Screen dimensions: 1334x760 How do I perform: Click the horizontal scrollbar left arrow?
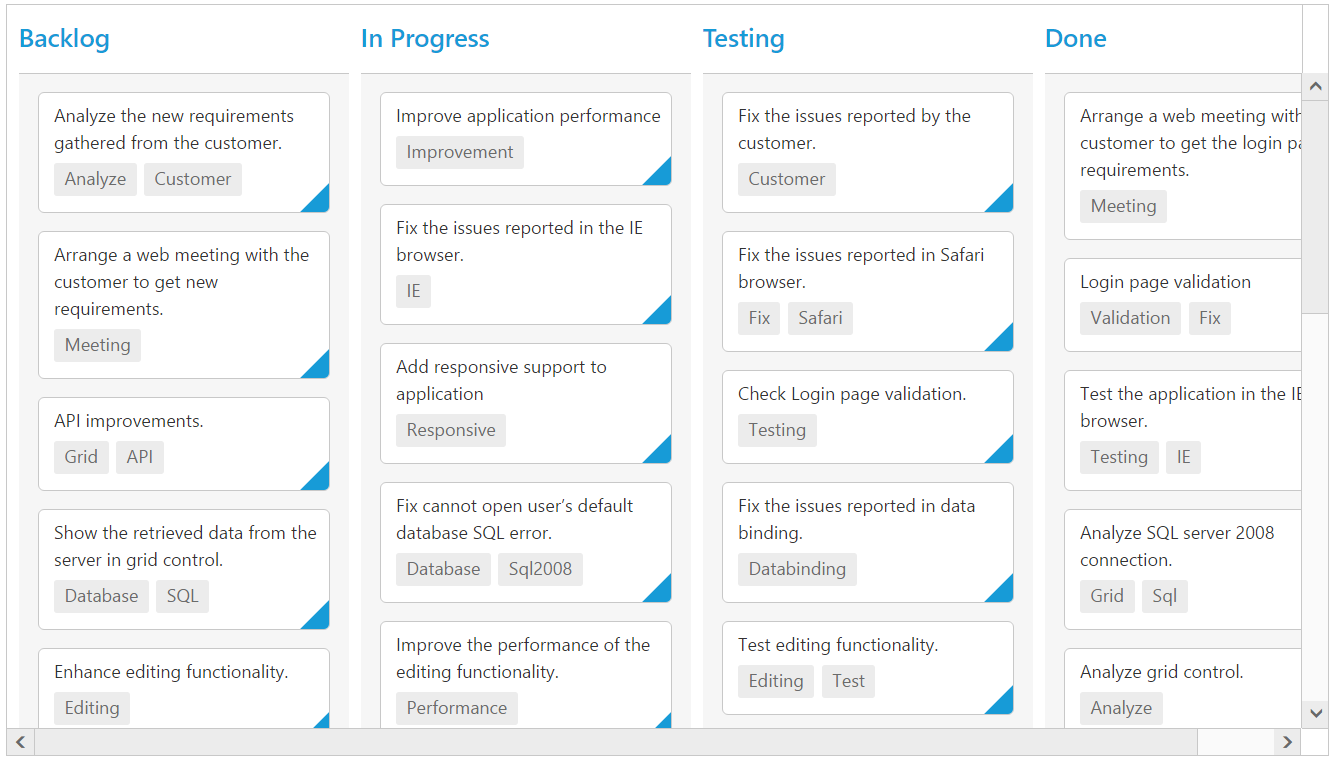pos(20,742)
